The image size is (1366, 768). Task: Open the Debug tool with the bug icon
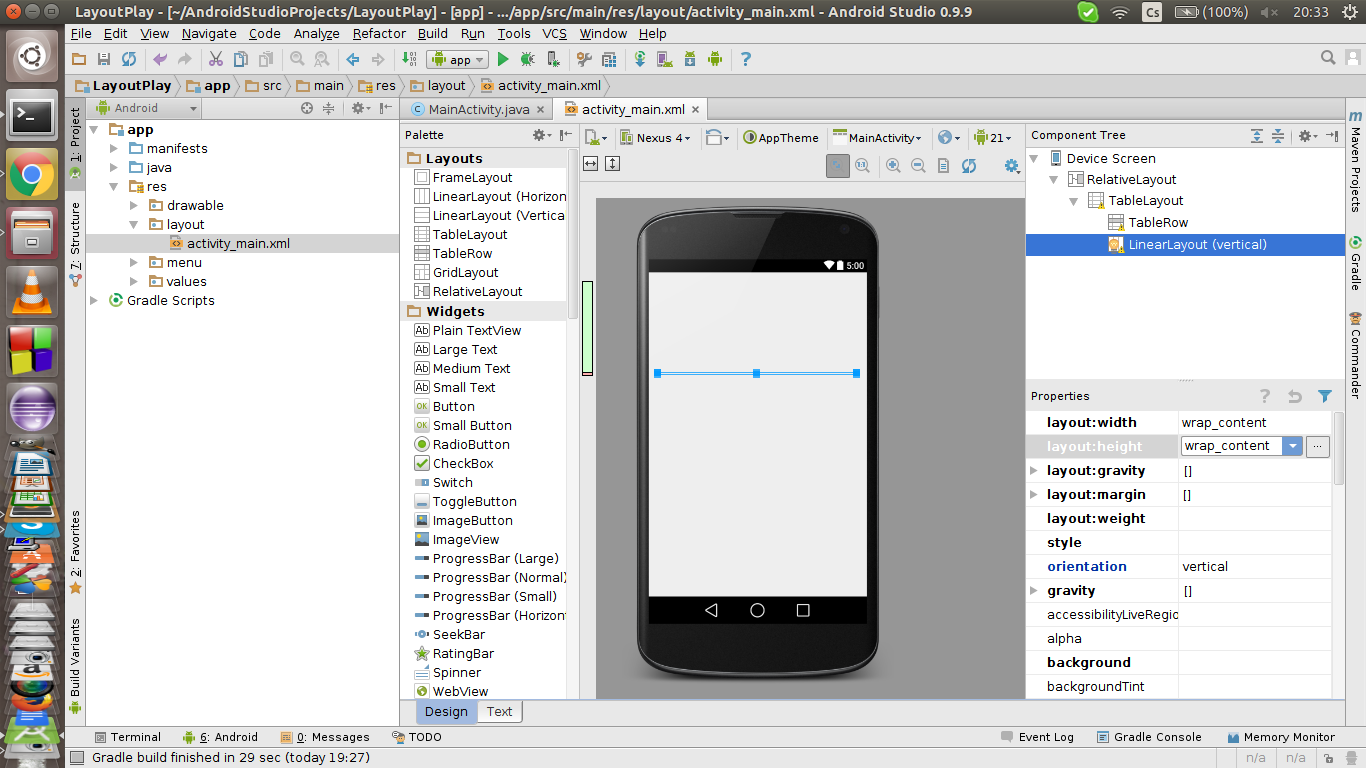527,59
